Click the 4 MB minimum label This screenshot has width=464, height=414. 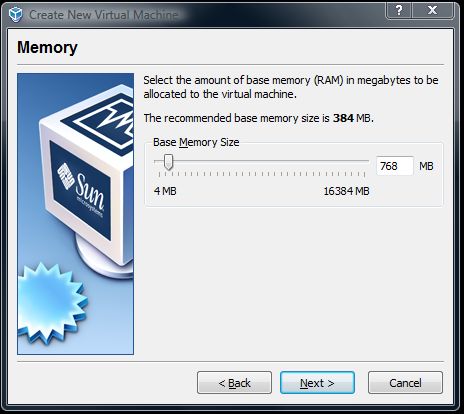coord(165,191)
